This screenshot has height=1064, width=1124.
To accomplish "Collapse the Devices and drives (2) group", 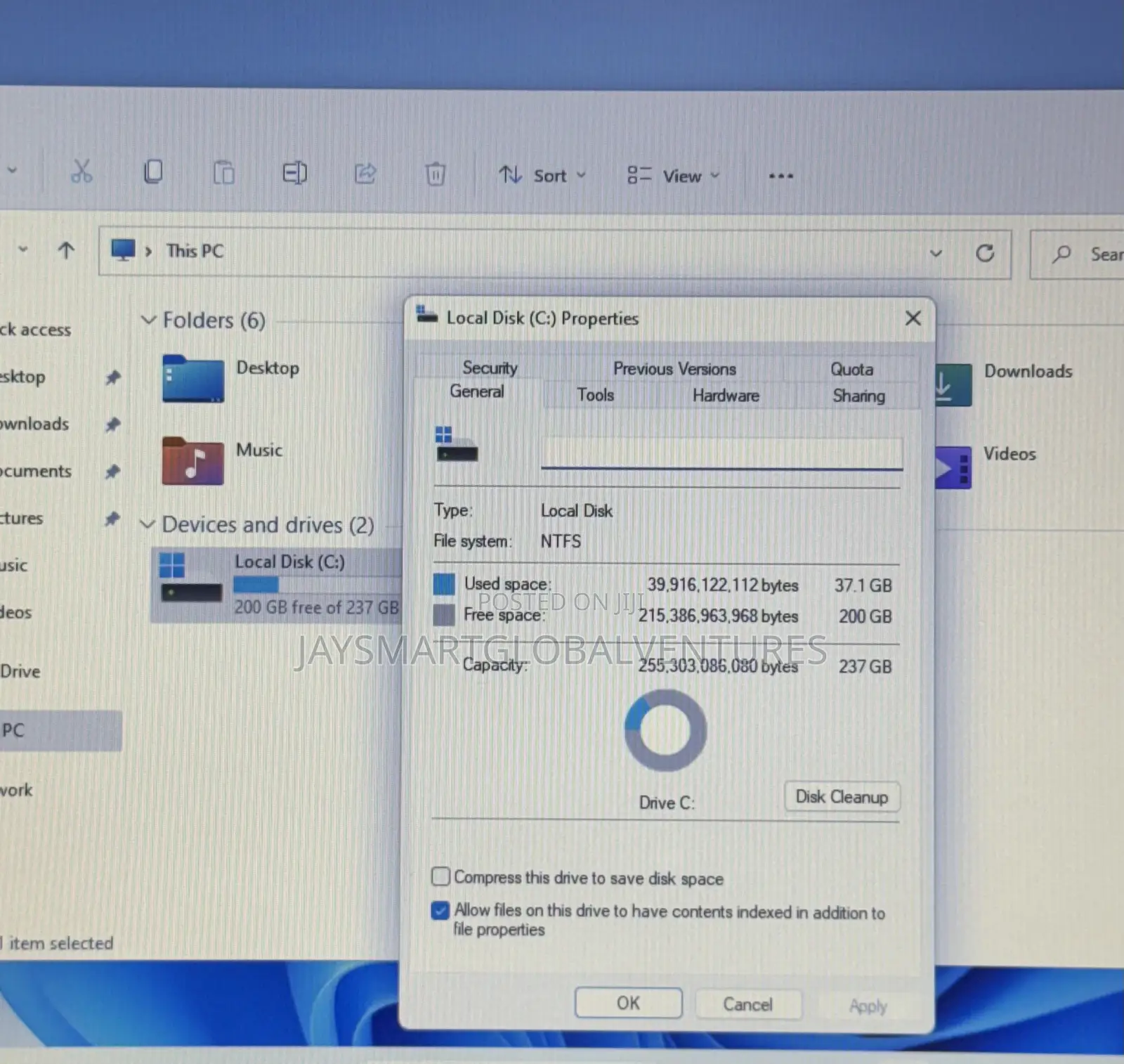I will click(147, 524).
